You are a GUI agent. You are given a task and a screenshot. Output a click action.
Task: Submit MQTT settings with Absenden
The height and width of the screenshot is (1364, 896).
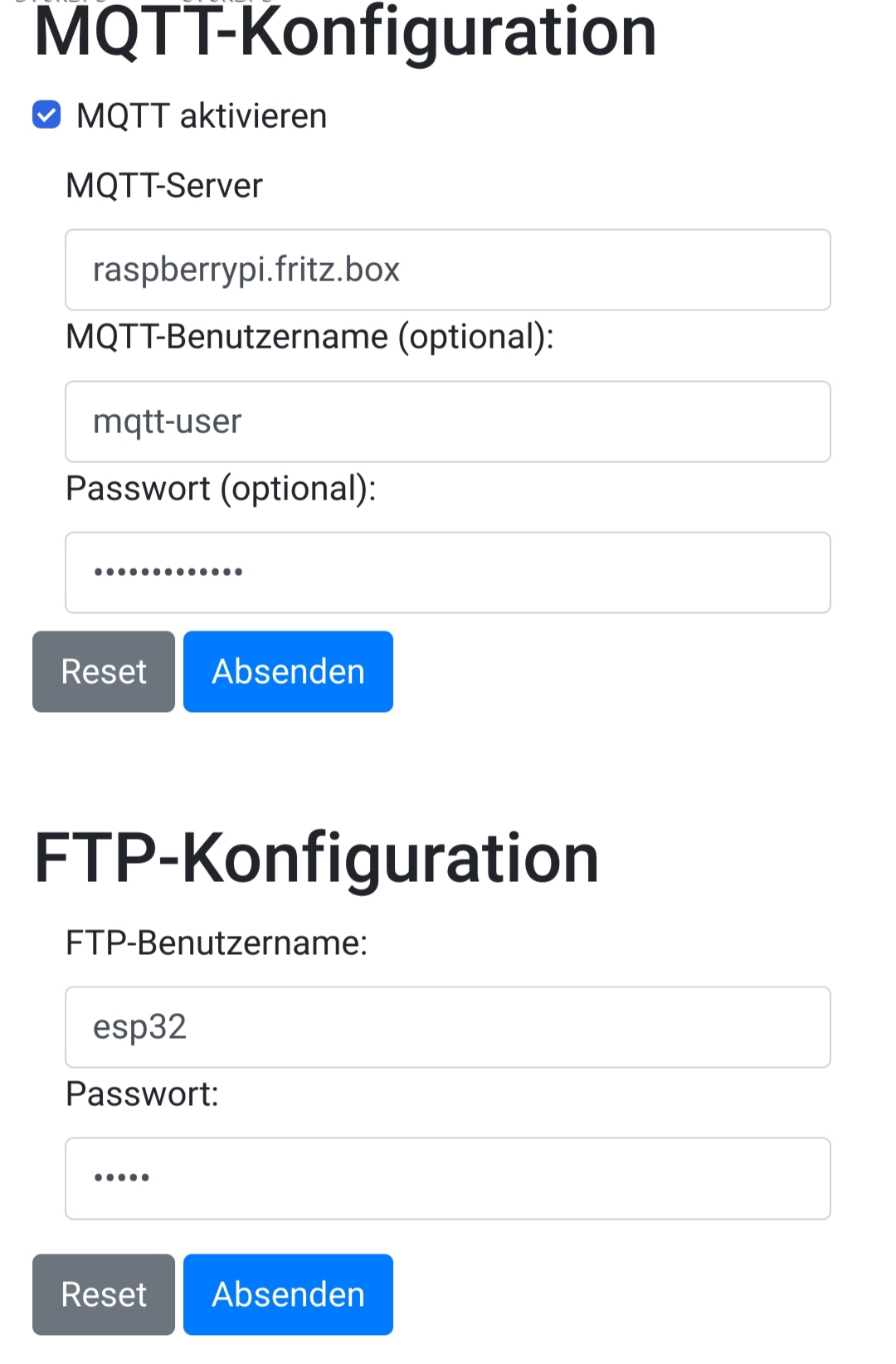click(x=288, y=671)
